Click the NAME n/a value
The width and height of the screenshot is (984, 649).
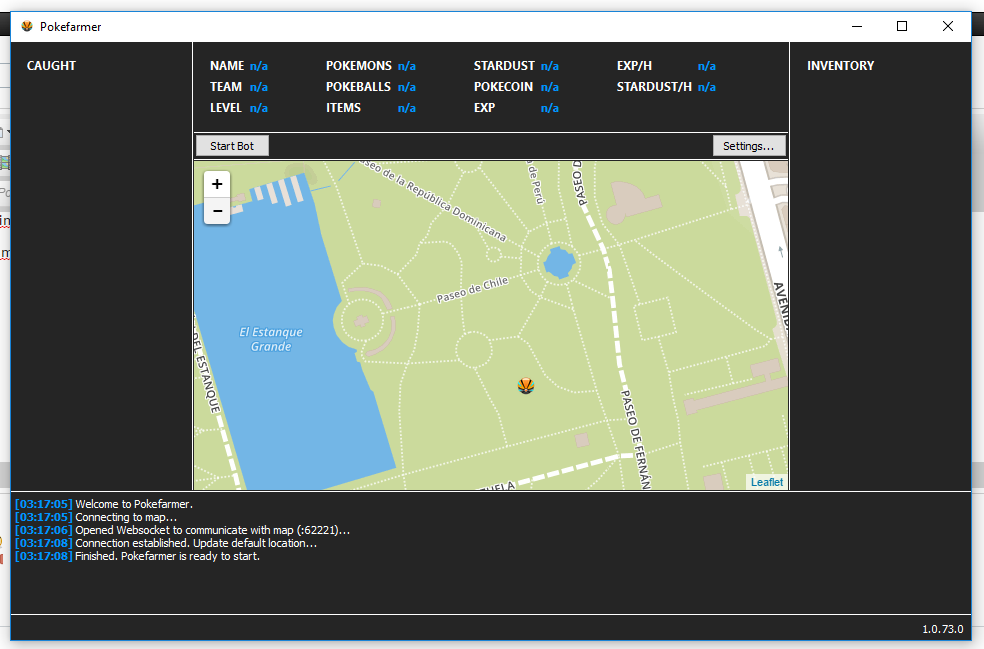[x=259, y=66]
